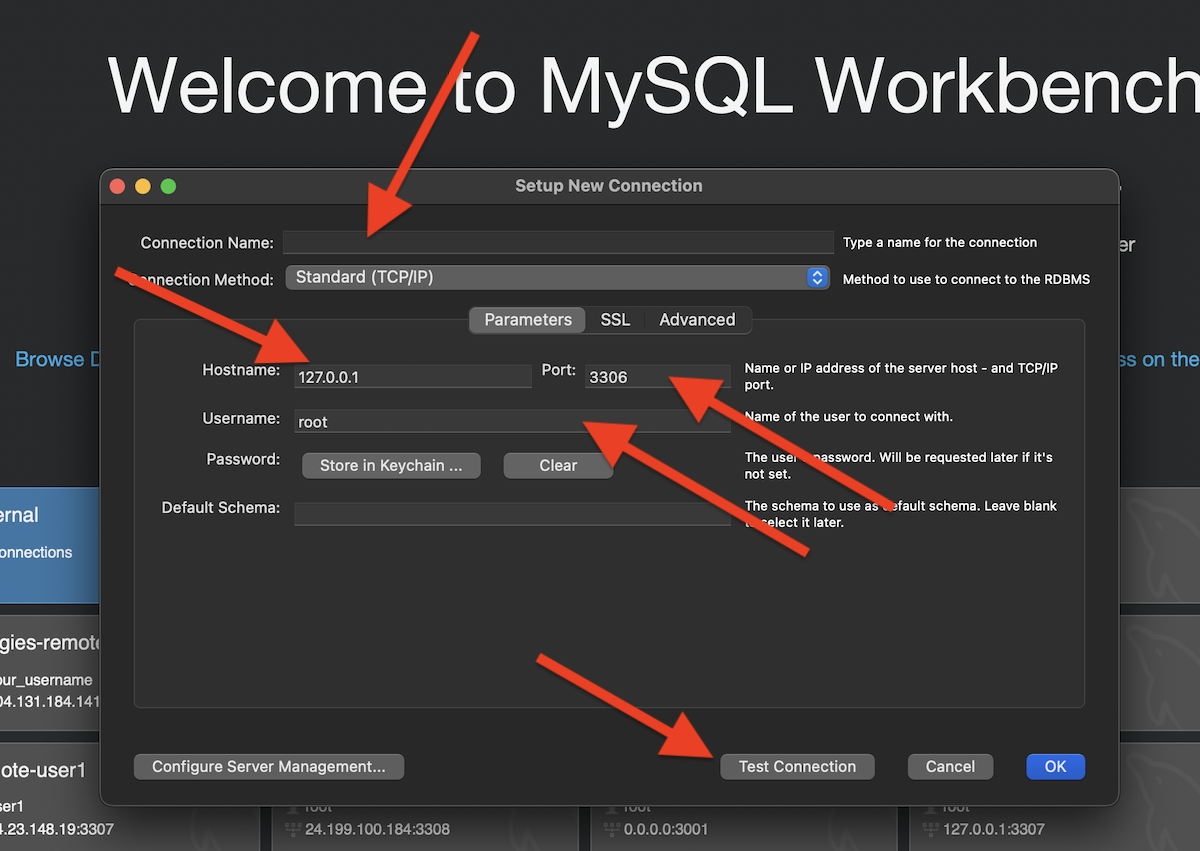
Task: Click the "Password:" label
Action: (243, 459)
